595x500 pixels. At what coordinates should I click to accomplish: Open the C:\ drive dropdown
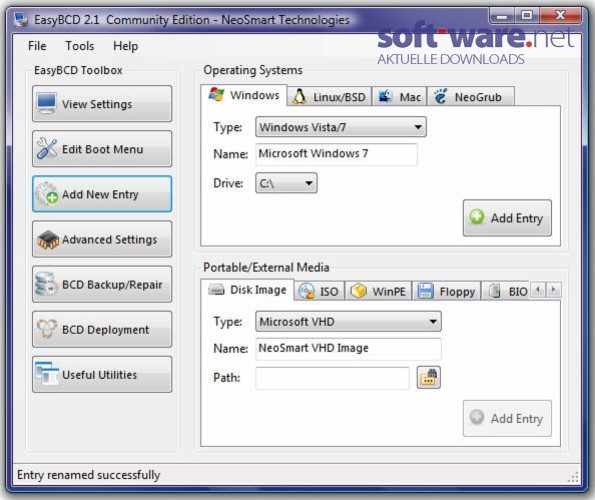point(286,183)
